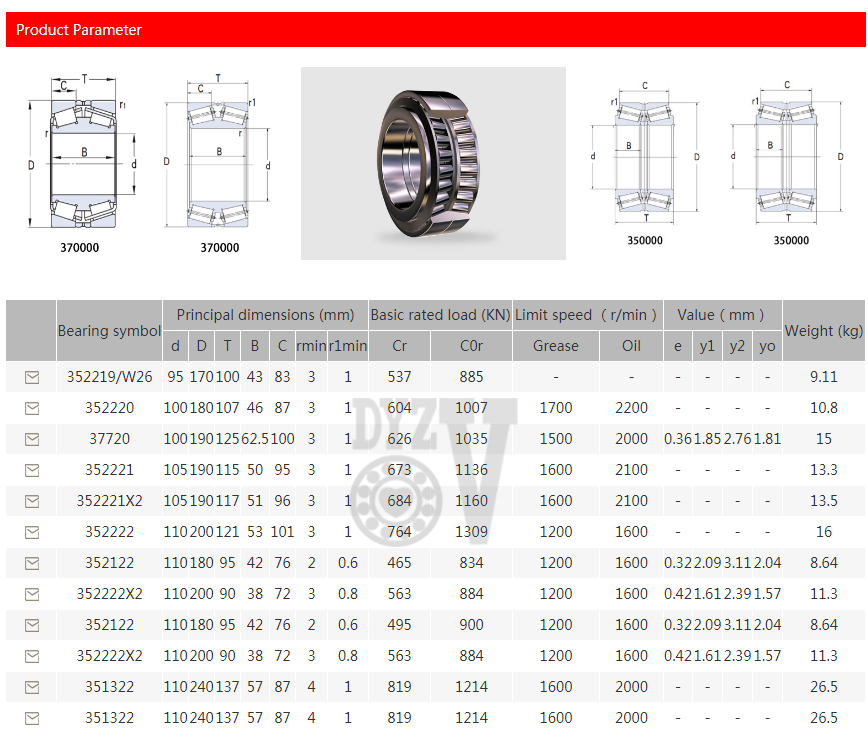
Task: Click the leftmost 370000 bearing diagram
Action: 80,160
